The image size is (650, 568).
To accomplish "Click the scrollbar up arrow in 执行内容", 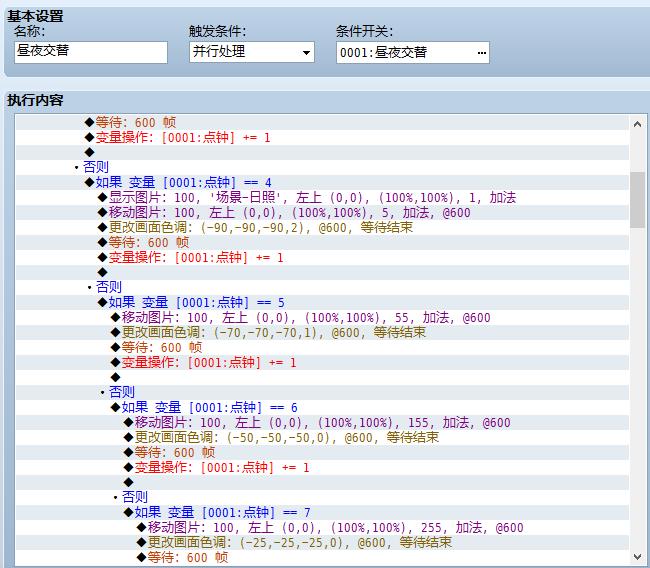I will click(x=638, y=124).
